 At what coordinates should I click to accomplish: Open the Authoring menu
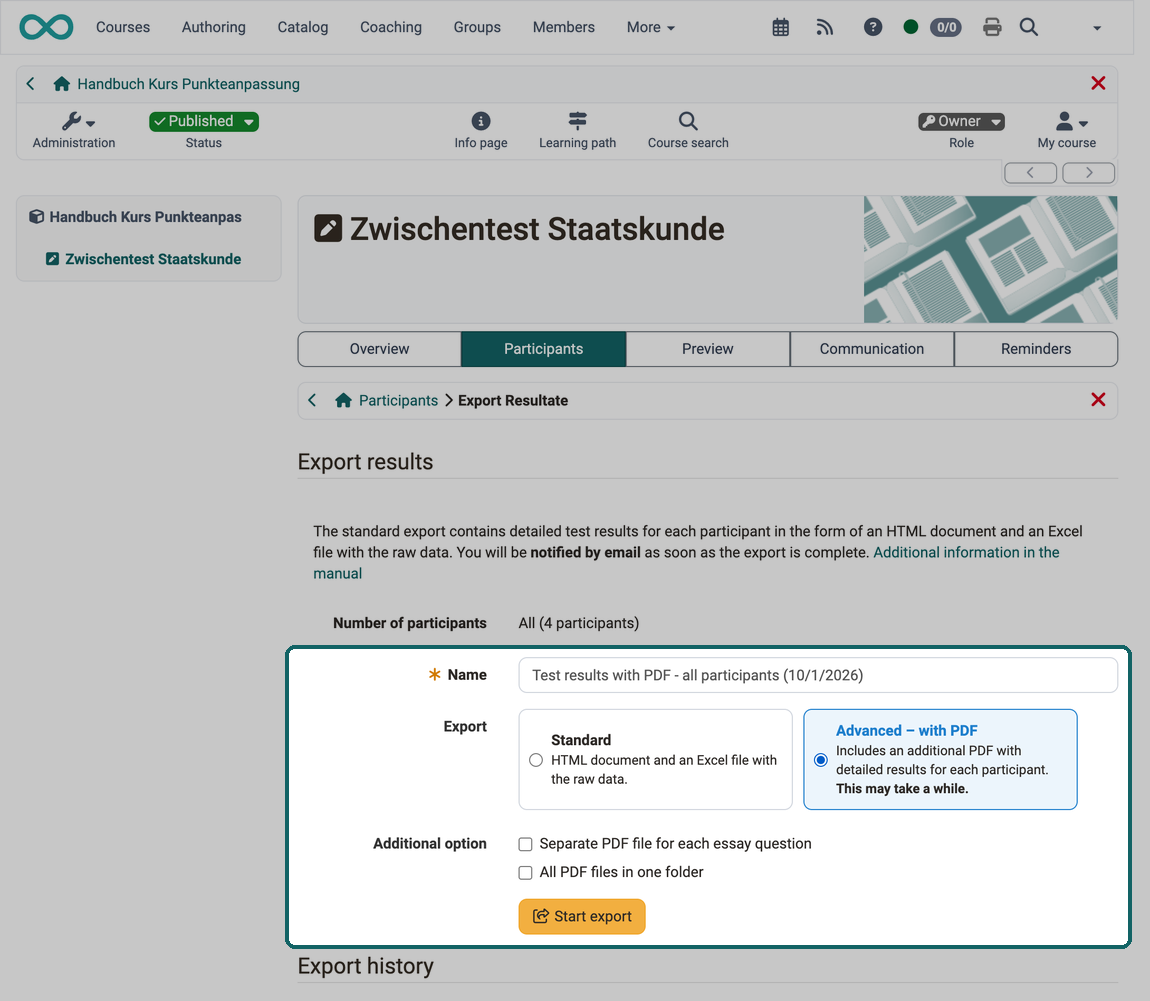[x=213, y=27]
